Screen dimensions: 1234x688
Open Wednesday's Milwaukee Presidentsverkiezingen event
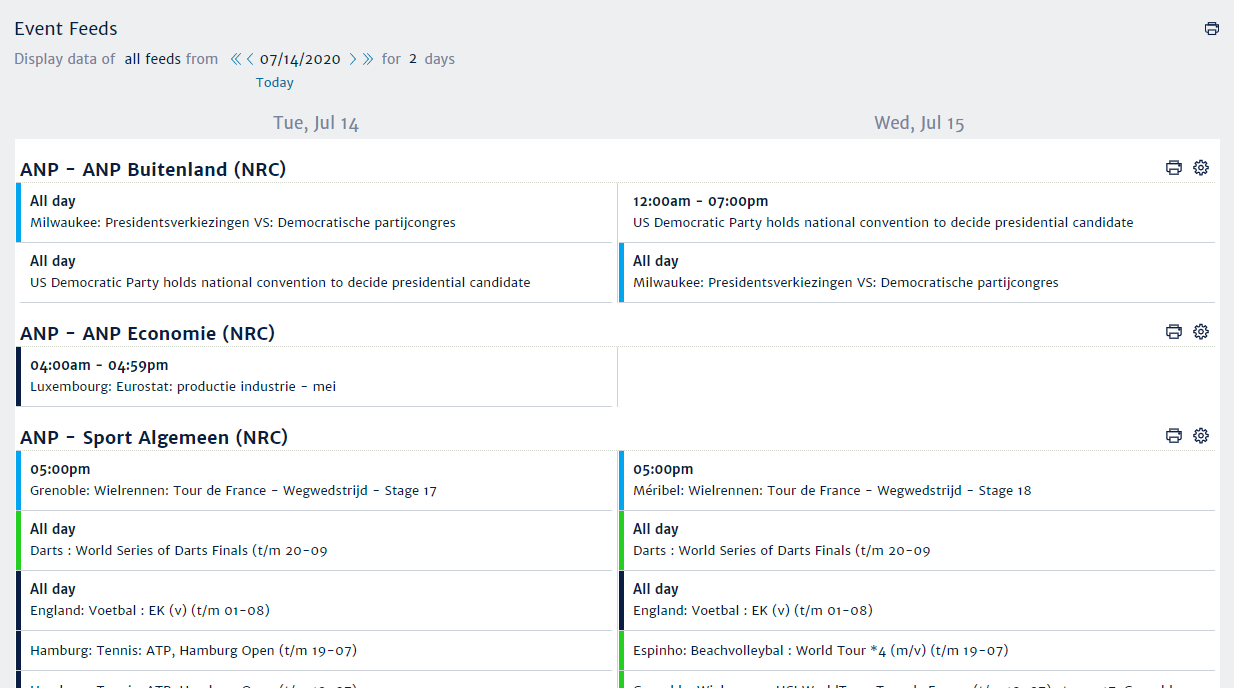tap(917, 272)
